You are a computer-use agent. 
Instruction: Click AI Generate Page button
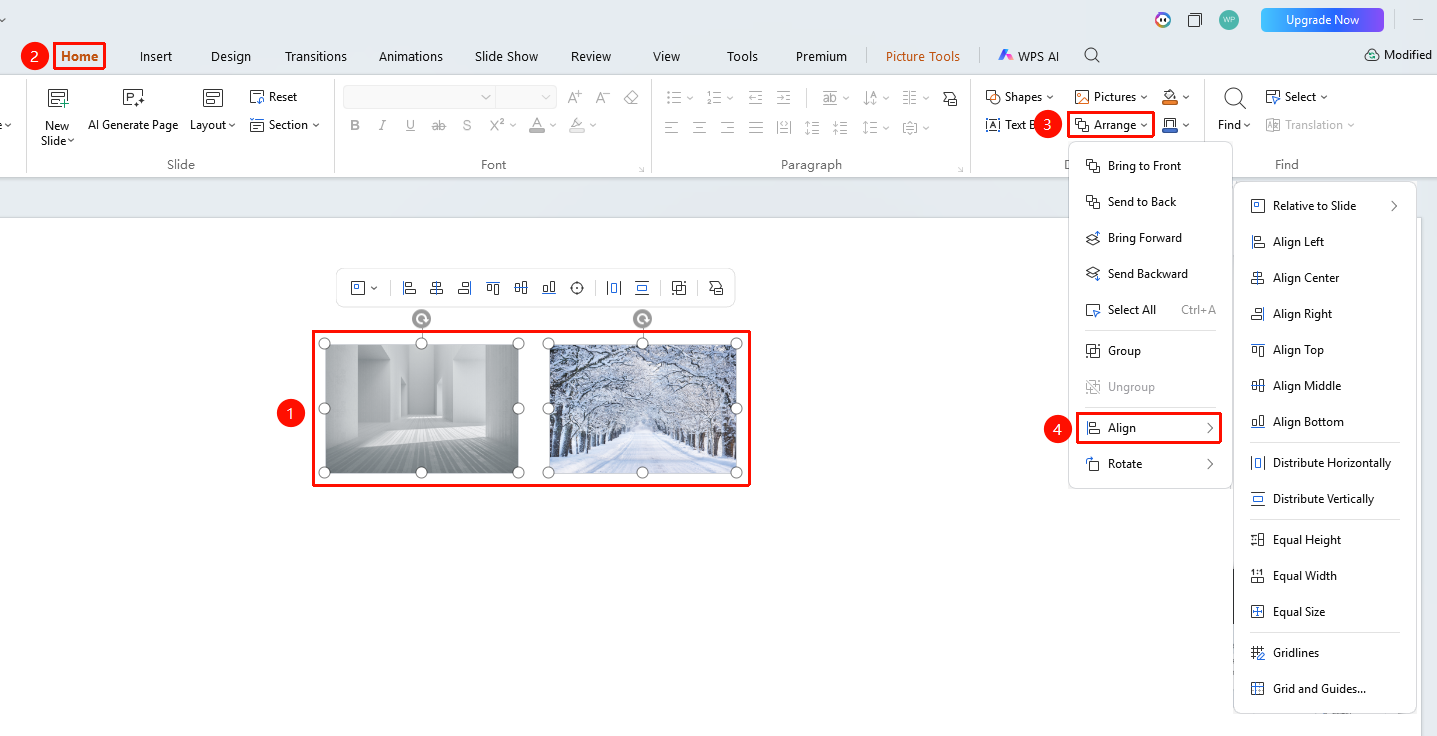133,111
